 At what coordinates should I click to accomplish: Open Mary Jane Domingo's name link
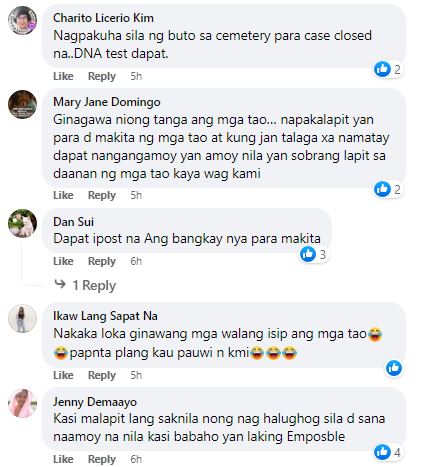107,102
